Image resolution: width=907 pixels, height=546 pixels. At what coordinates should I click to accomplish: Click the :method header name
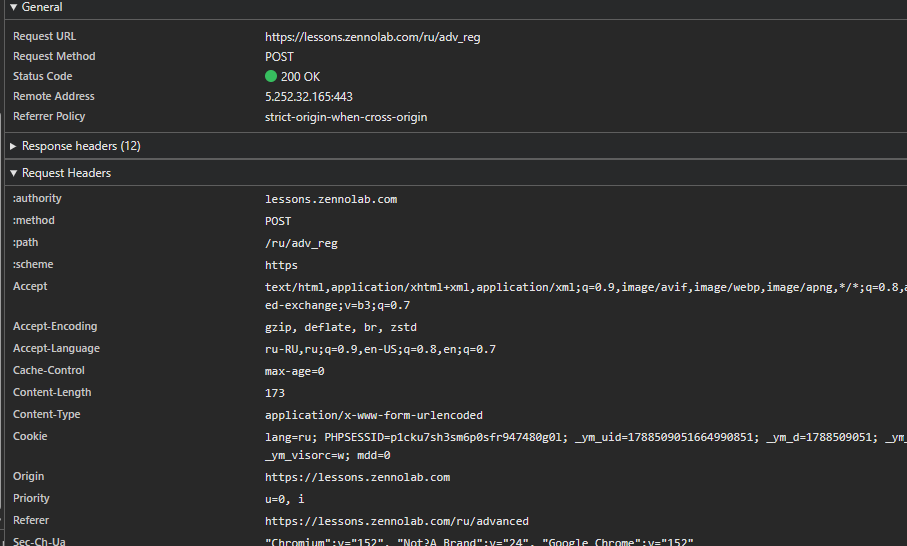[34, 220]
